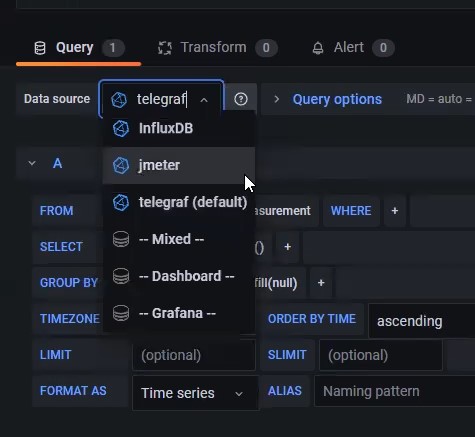Collapse query row A with chevron
Screen dimensions: 475x437
point(32,163)
